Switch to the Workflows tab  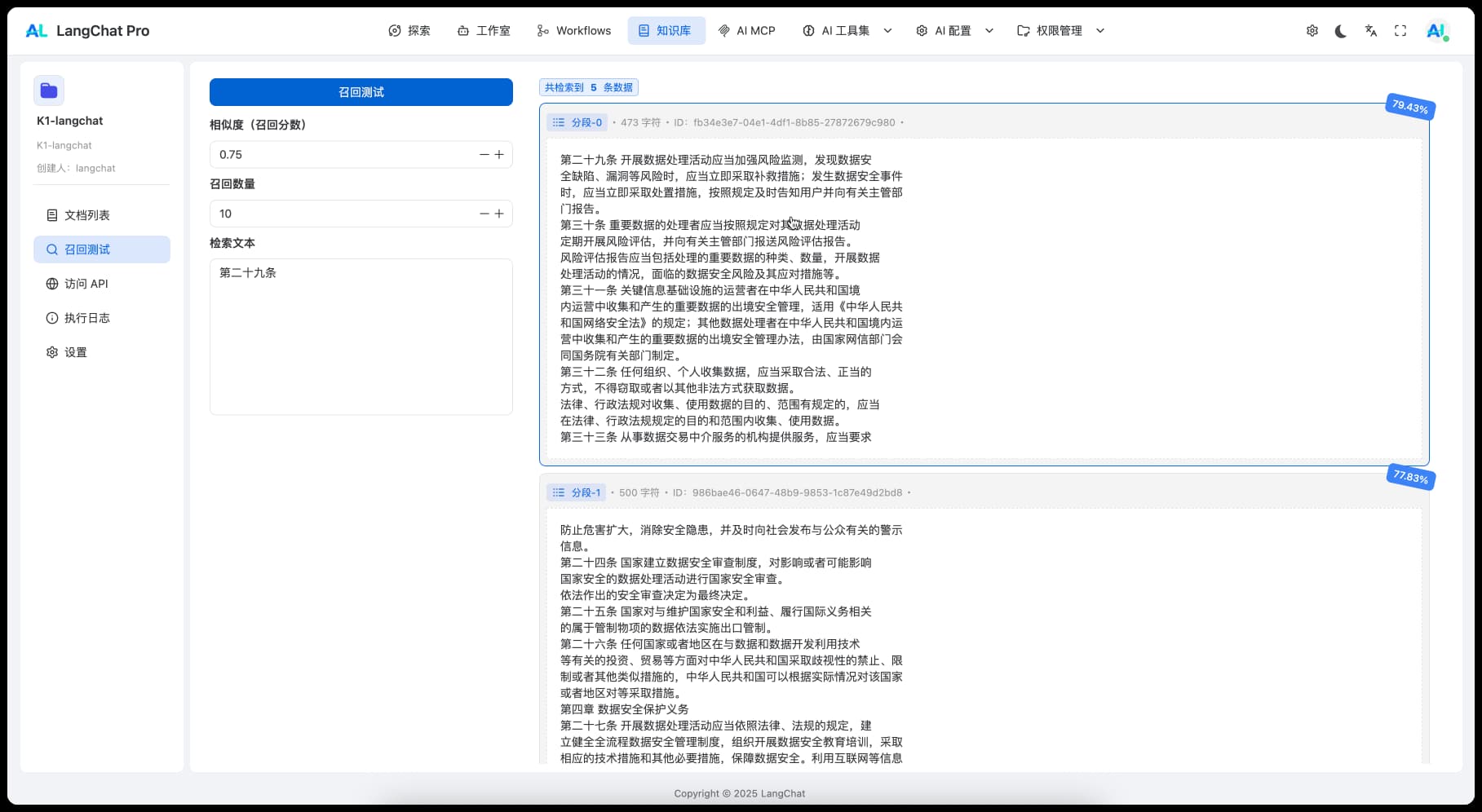click(x=573, y=31)
